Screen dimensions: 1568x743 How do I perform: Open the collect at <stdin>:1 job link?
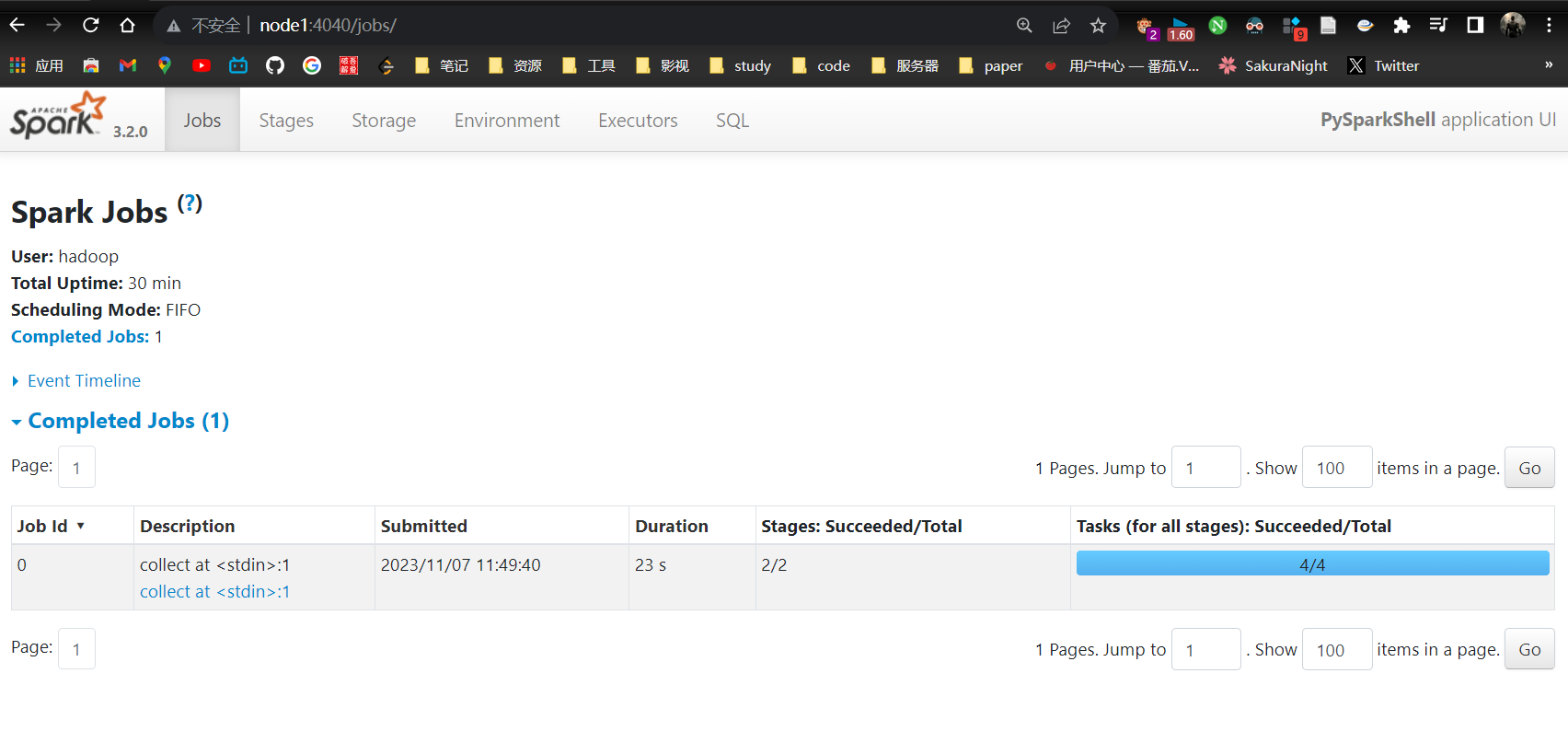coord(214,592)
